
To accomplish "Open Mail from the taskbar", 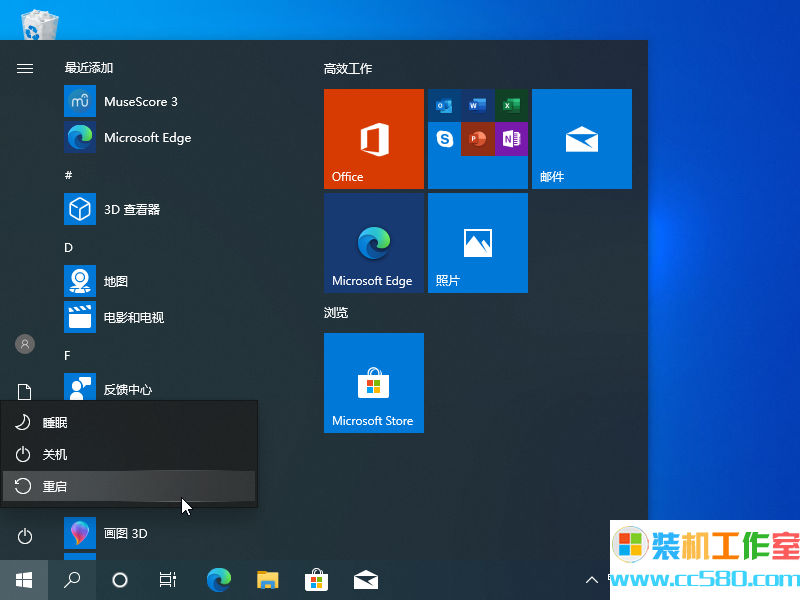I will click(x=366, y=580).
